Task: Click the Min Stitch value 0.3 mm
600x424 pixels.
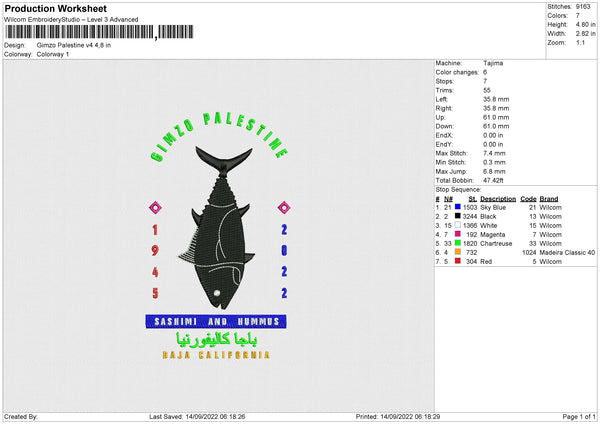Action: point(494,162)
